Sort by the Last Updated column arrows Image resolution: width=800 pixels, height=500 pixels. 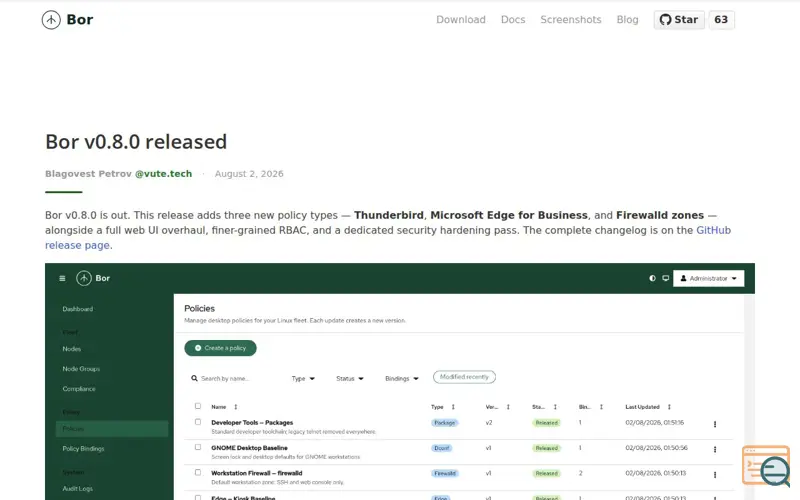tap(669, 407)
